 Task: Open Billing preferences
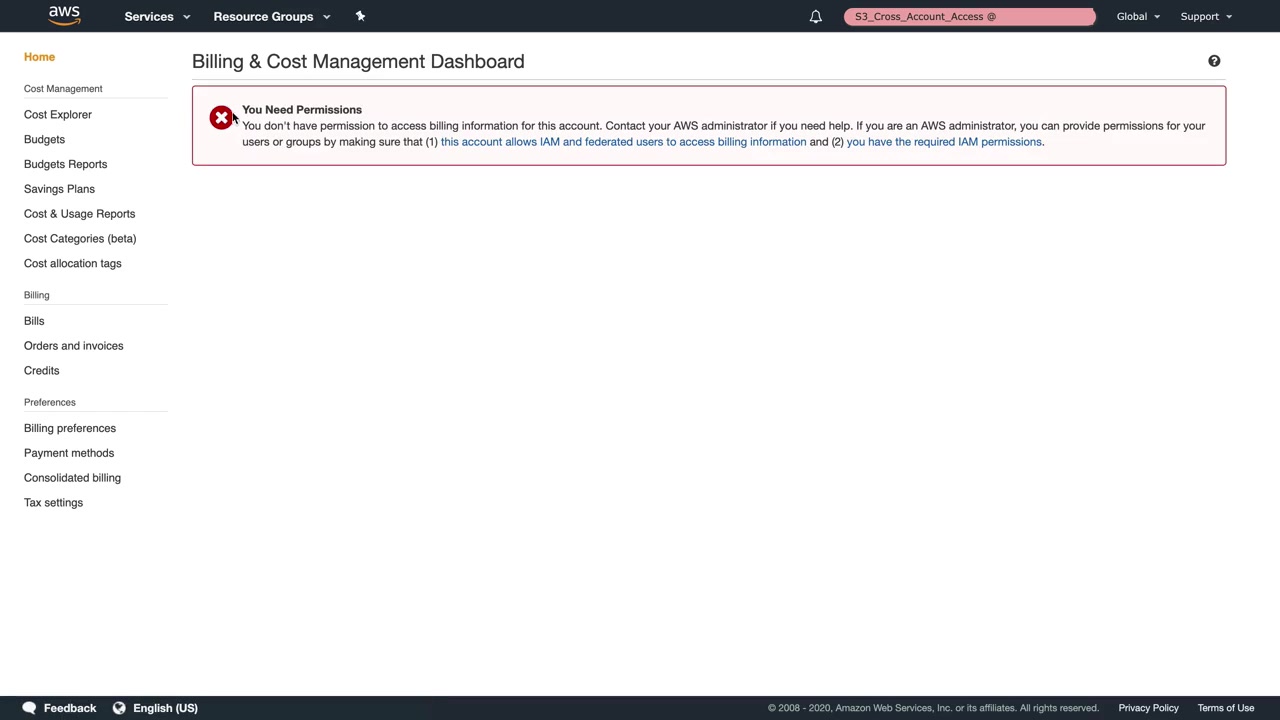point(70,428)
